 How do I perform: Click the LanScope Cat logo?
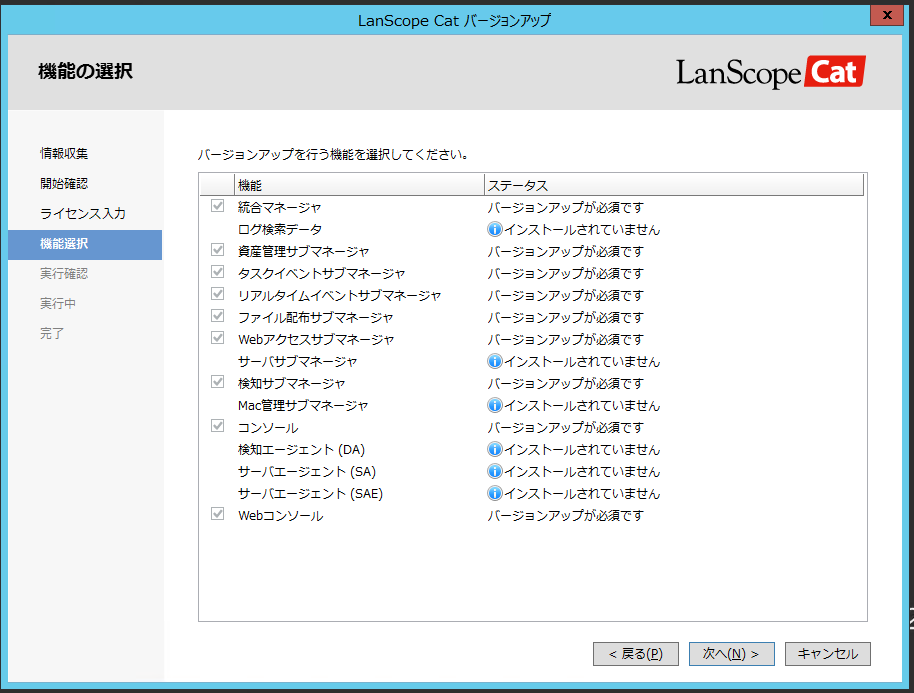(770, 71)
